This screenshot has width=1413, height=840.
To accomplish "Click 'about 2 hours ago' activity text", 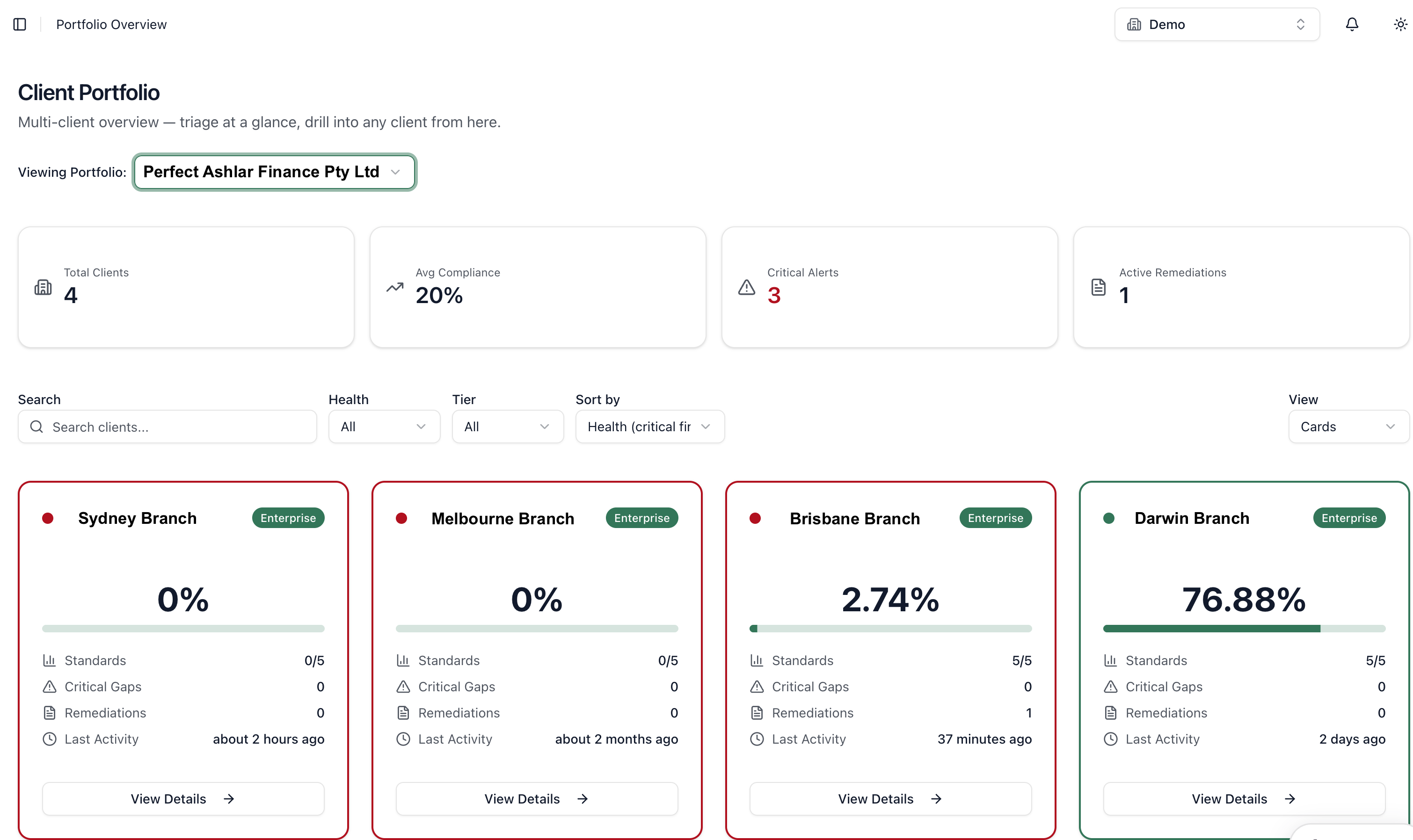I will point(269,739).
